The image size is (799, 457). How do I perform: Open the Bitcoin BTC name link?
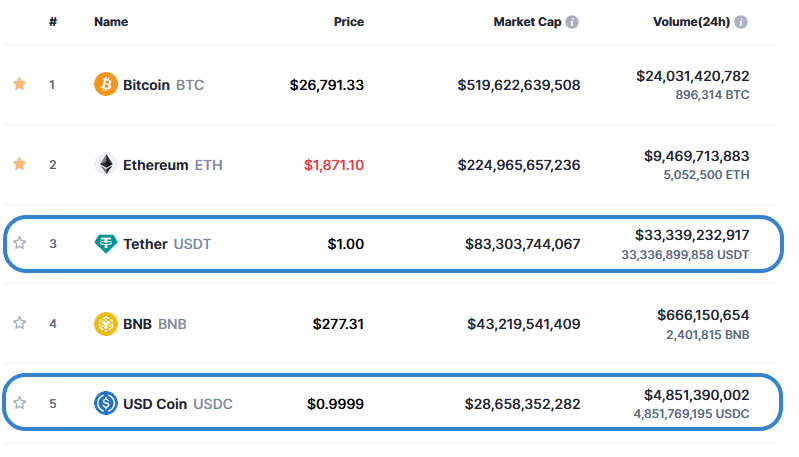(x=163, y=85)
